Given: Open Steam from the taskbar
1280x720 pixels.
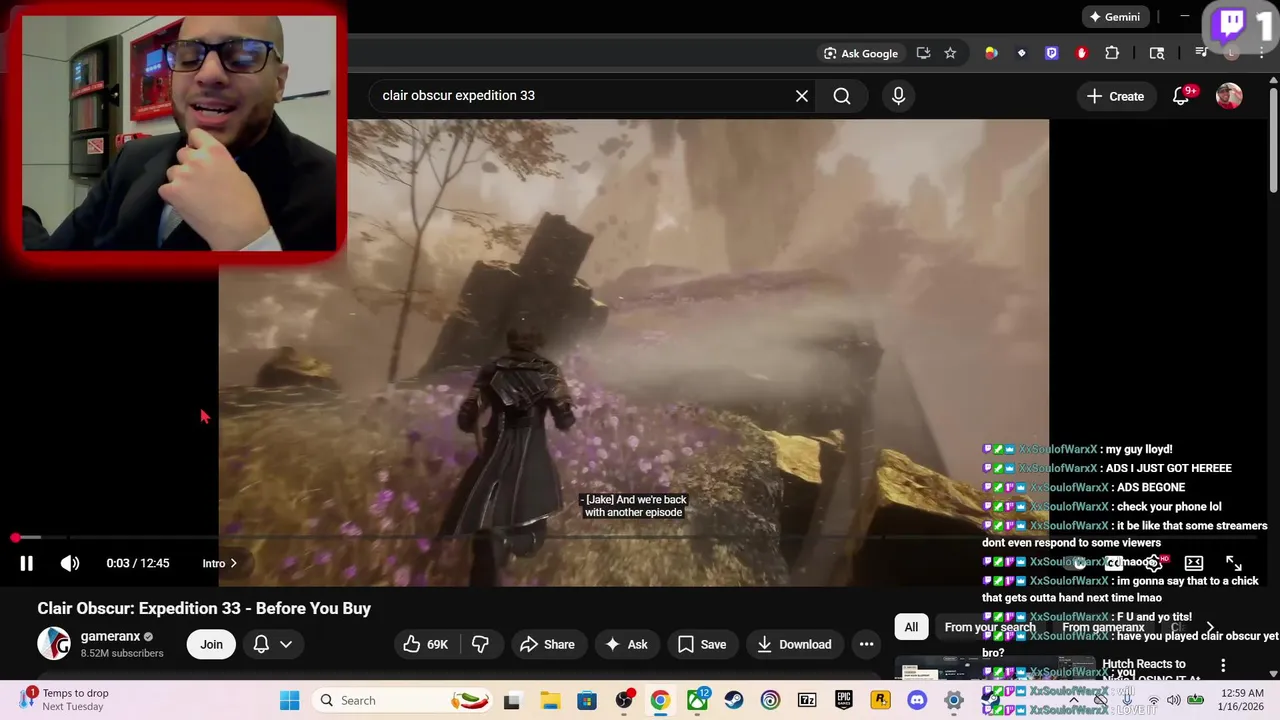Looking at the screenshot, I should 733,700.
